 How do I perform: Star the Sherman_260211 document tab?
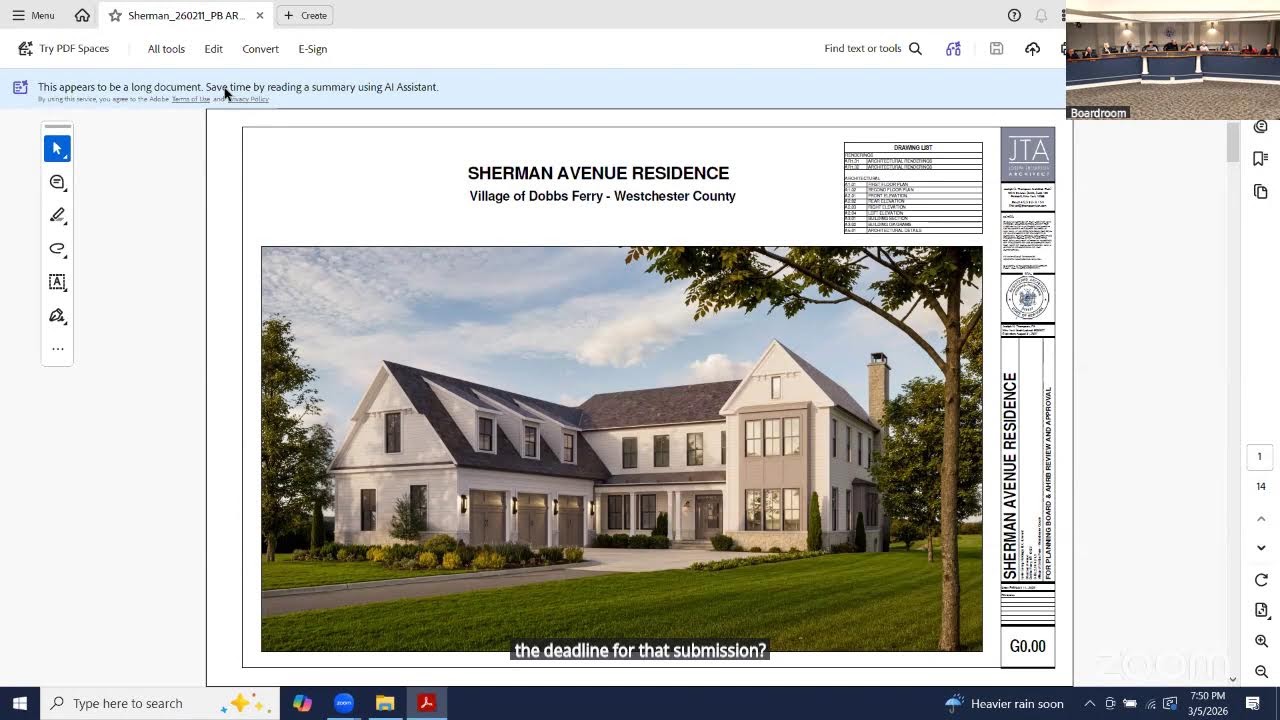pos(115,15)
